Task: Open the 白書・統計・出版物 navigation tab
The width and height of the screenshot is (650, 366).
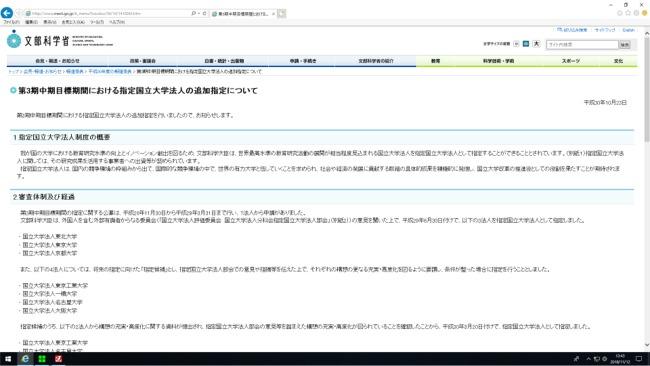Action: pos(224,61)
